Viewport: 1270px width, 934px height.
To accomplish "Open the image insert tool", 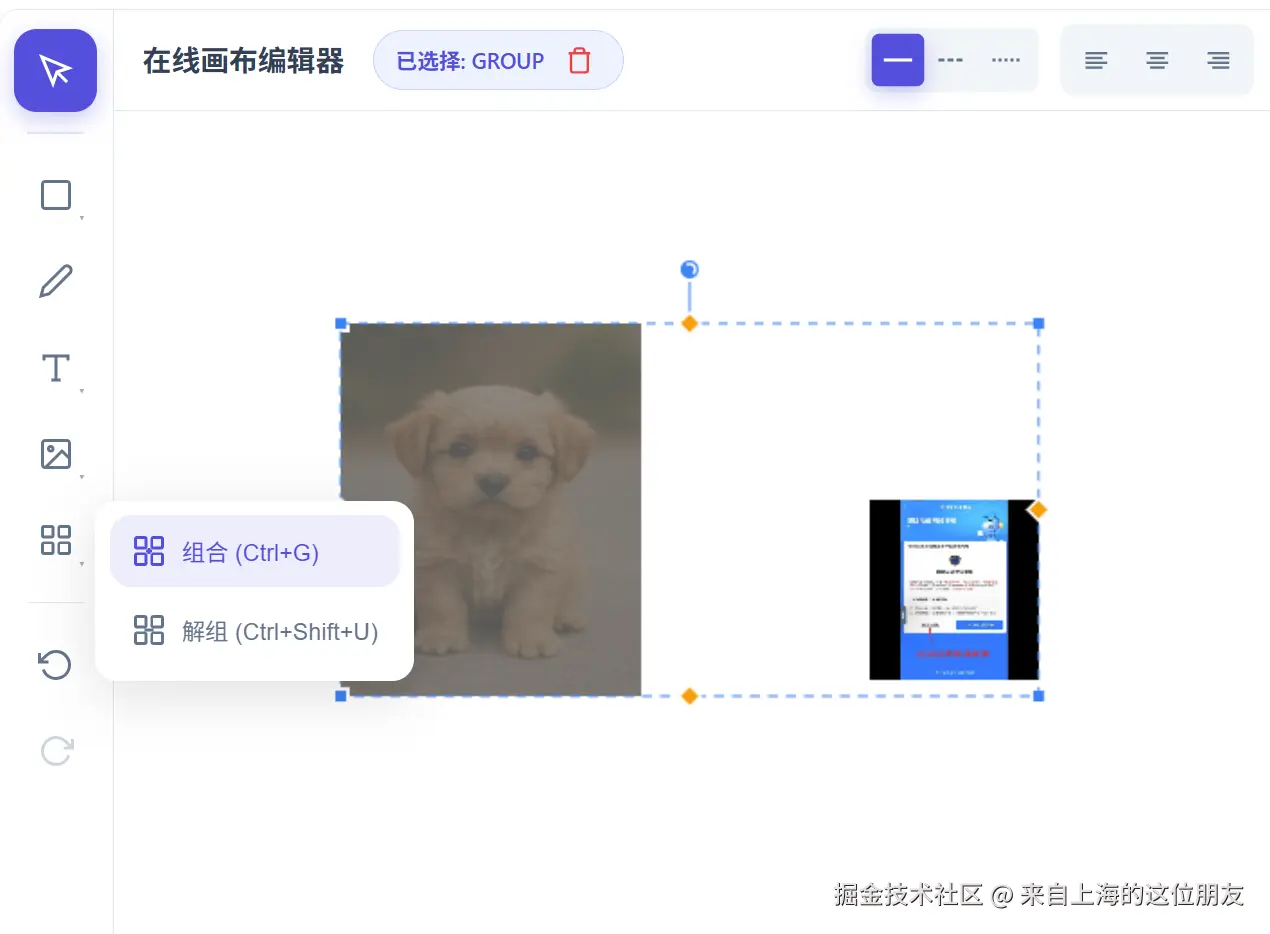I will click(56, 454).
